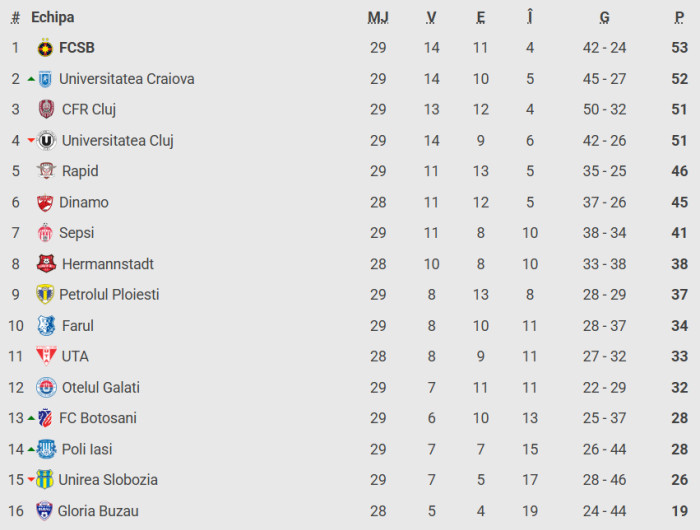This screenshot has height=530, width=700.
Task: Sort by the P points column header
Action: coord(679,17)
